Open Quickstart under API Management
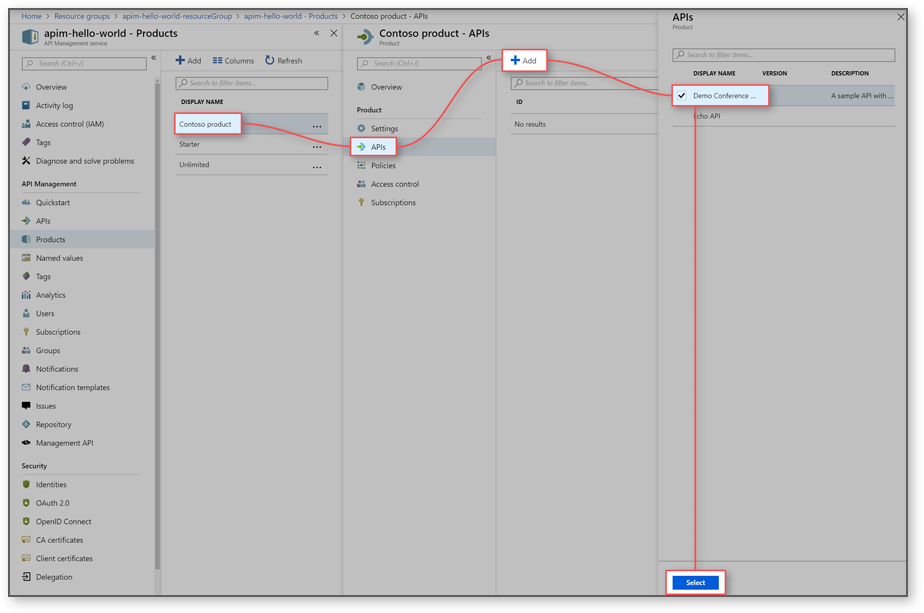This screenshot has height=613, width=924. [x=52, y=203]
